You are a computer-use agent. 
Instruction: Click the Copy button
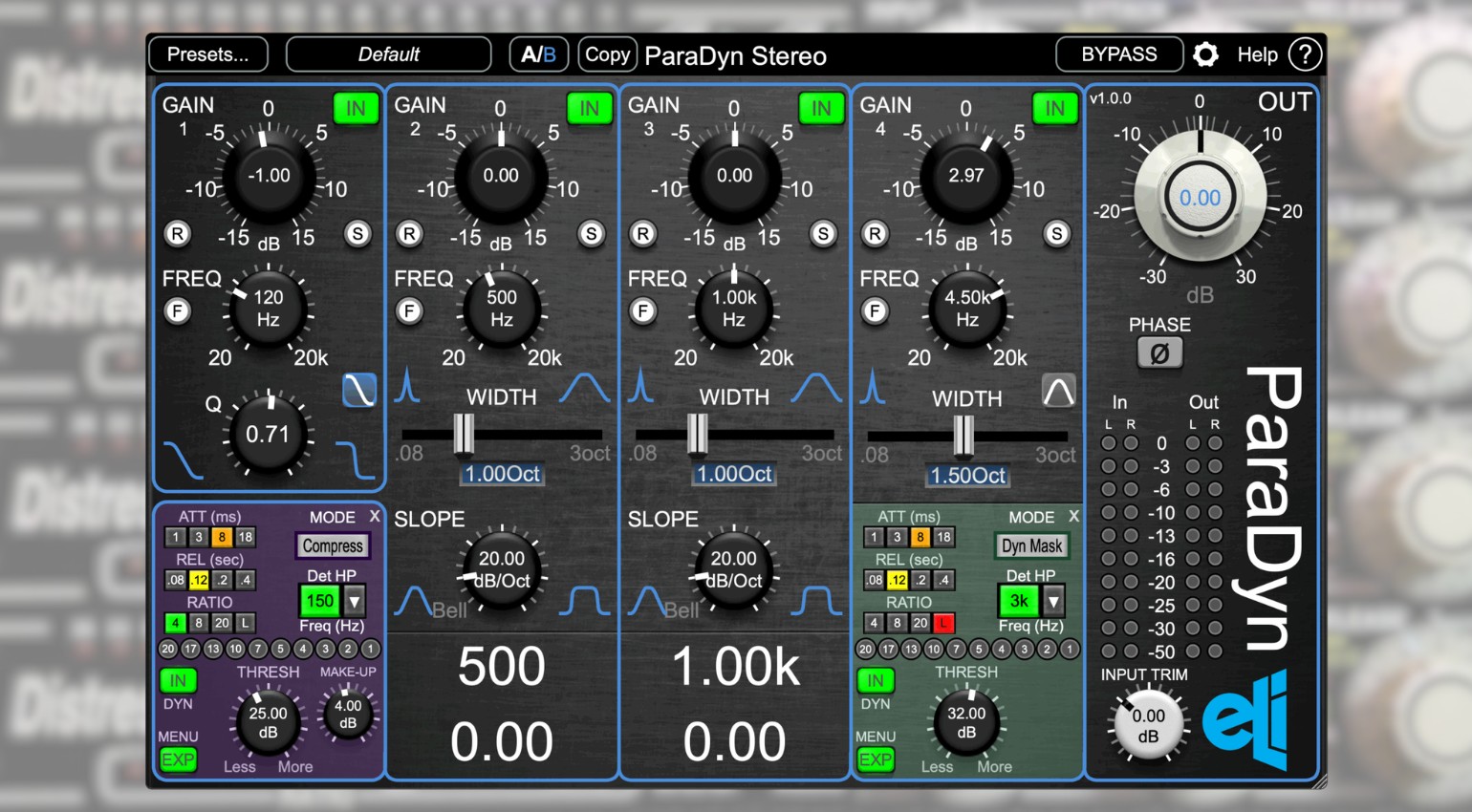click(607, 54)
